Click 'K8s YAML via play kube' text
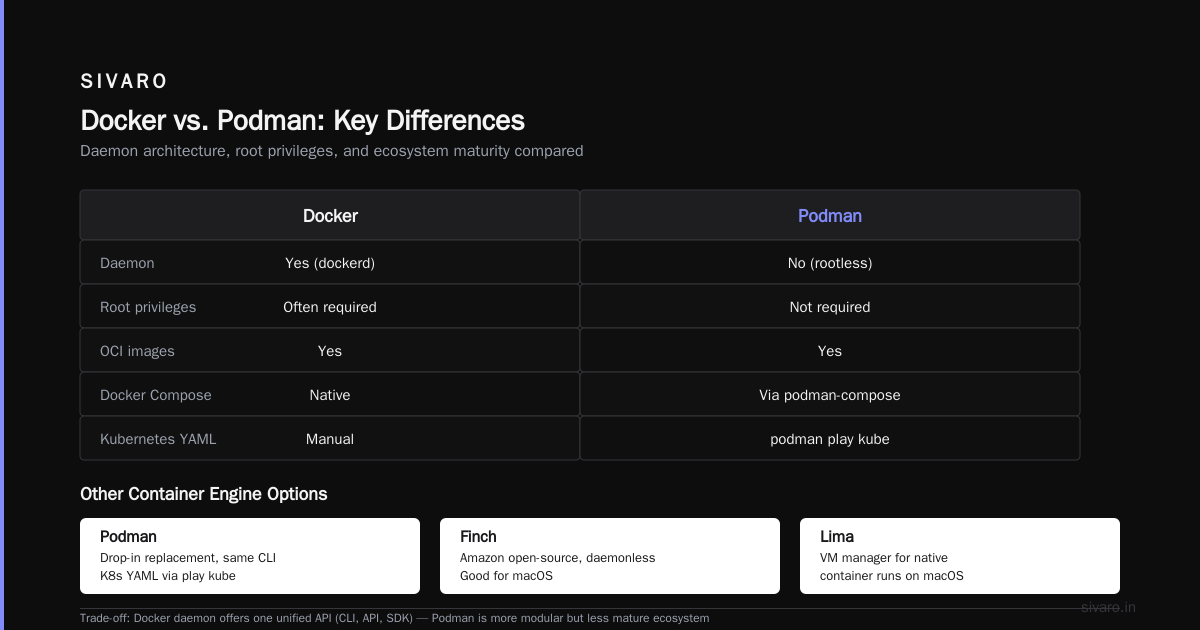The image size is (1200, 630). (x=168, y=576)
